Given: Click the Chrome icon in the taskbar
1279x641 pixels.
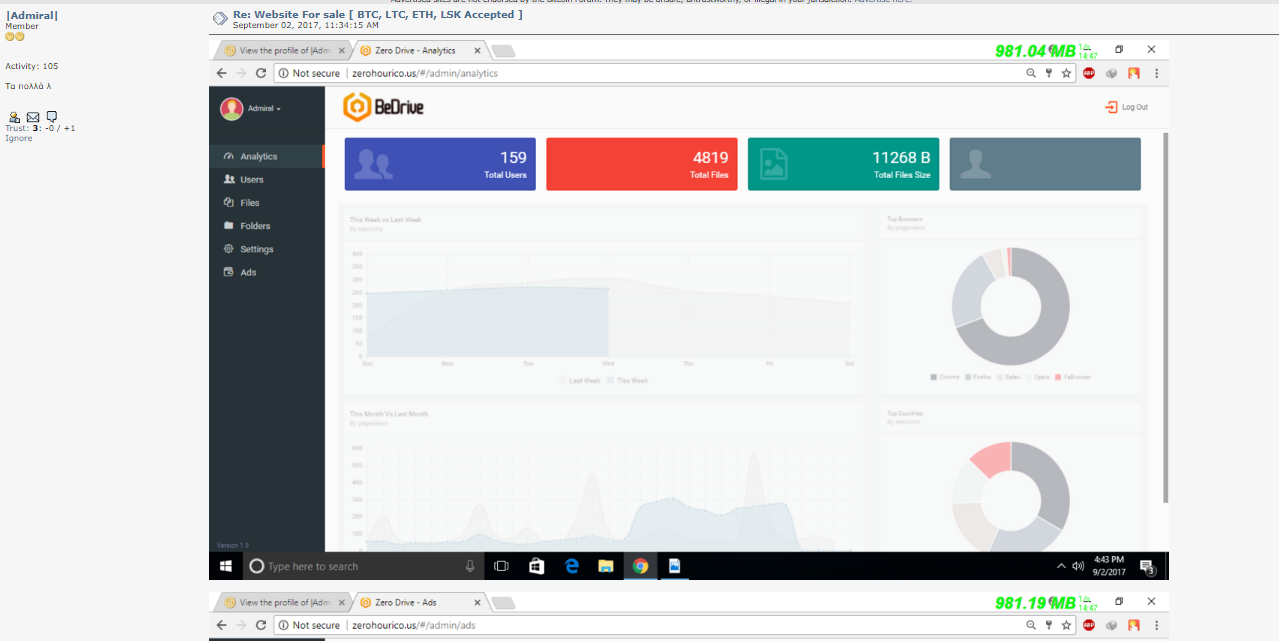Looking at the screenshot, I should pos(640,566).
